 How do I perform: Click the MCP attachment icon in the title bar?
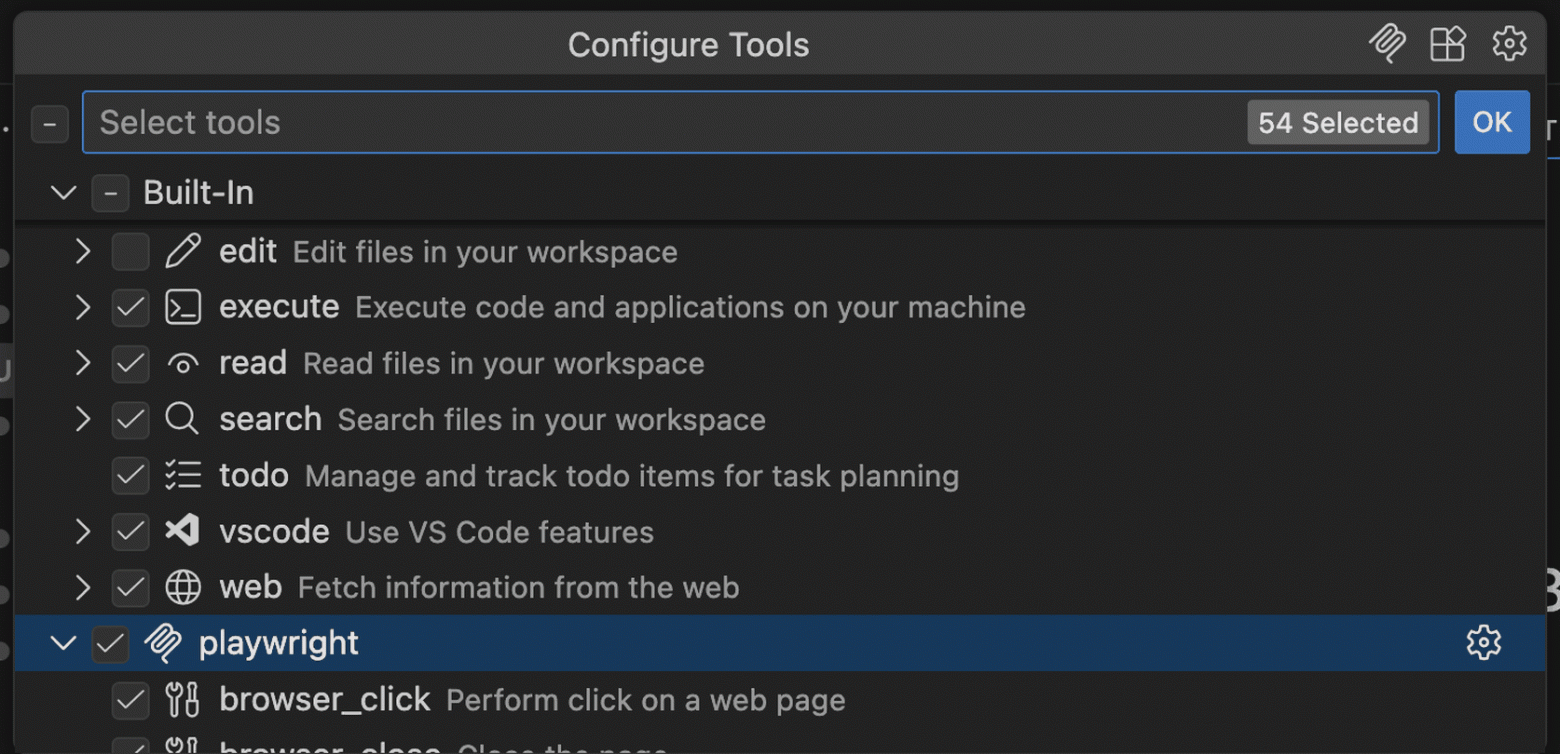[1388, 43]
